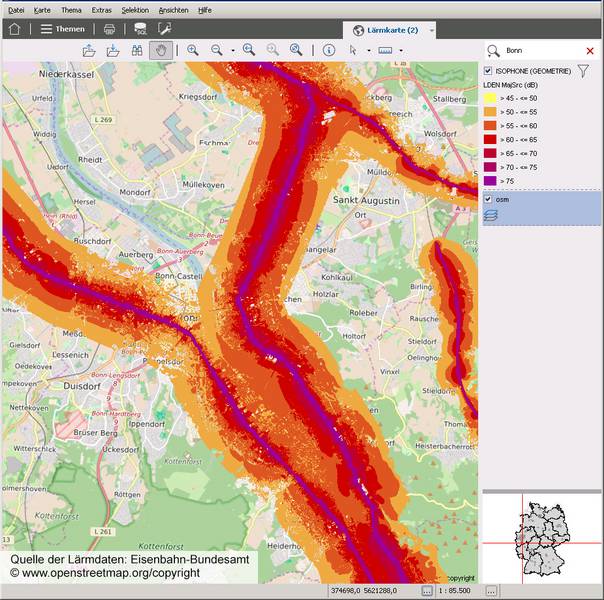Expand the zoom out dropdown arrow

233,50
